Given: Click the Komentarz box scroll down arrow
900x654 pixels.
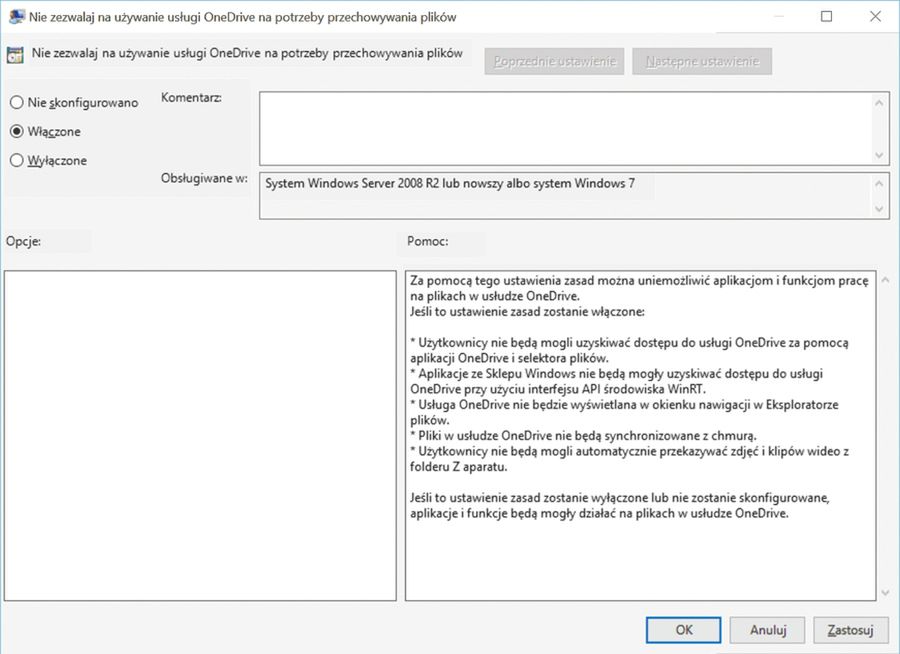Looking at the screenshot, I should (879, 155).
